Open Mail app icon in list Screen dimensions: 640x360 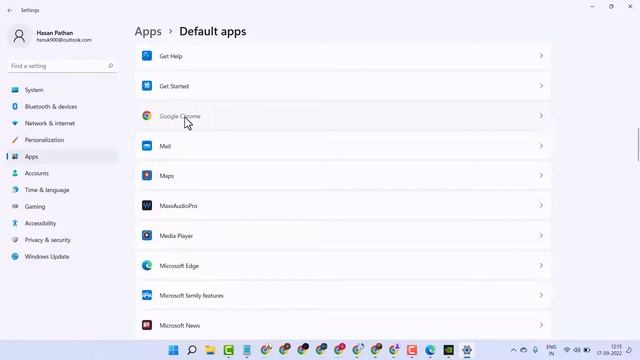click(x=147, y=146)
